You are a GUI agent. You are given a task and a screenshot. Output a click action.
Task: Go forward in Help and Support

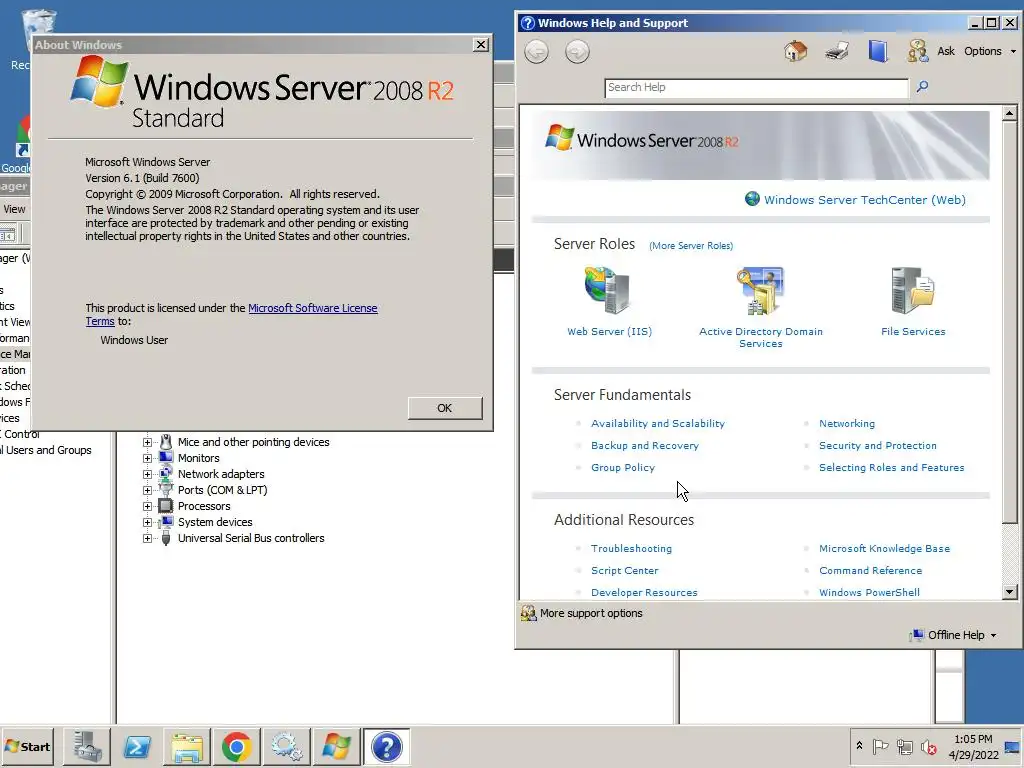(x=577, y=52)
